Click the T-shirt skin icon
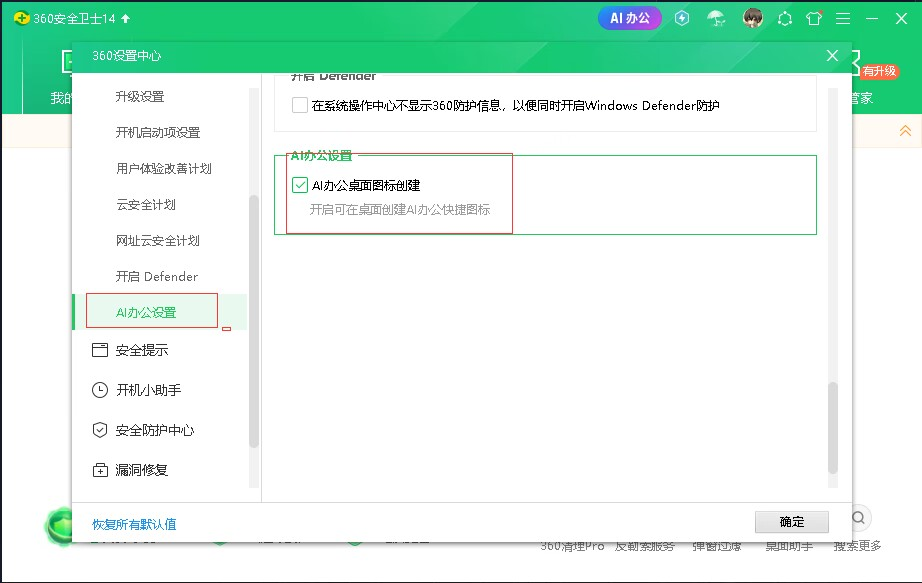Viewport: 922px width, 583px height. point(814,18)
